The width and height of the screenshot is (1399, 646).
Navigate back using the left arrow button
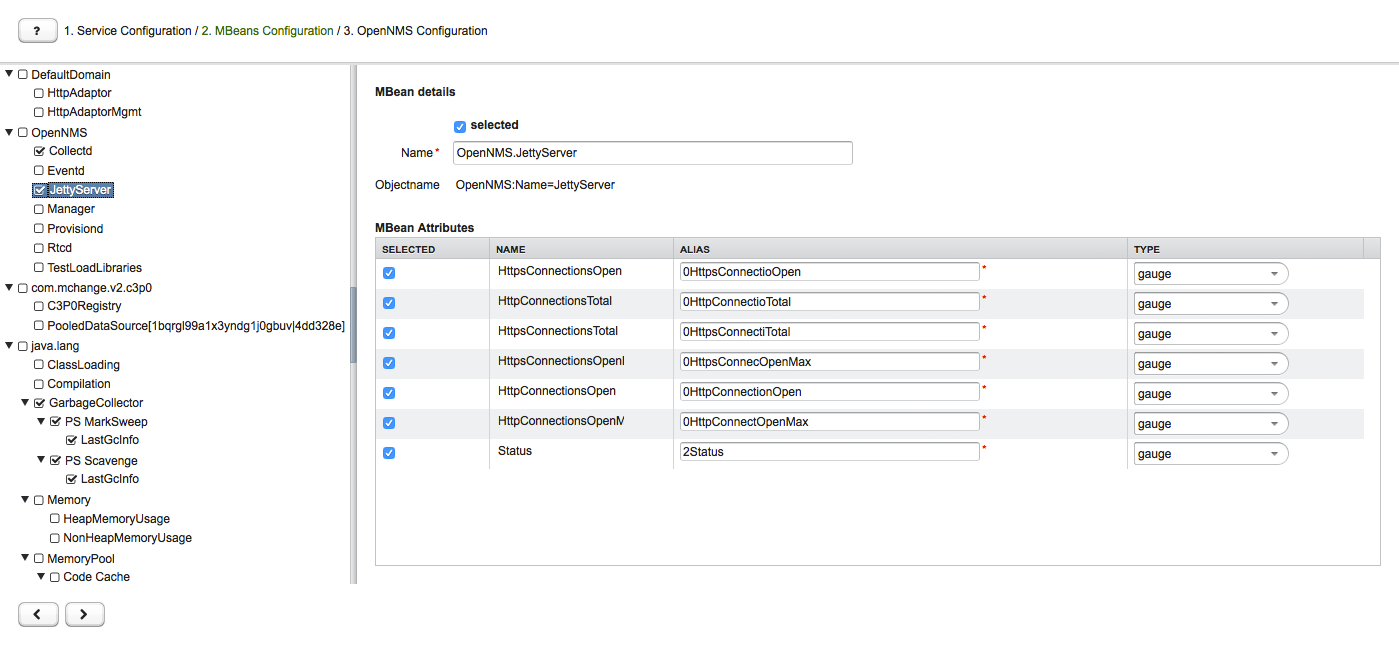[x=38, y=614]
